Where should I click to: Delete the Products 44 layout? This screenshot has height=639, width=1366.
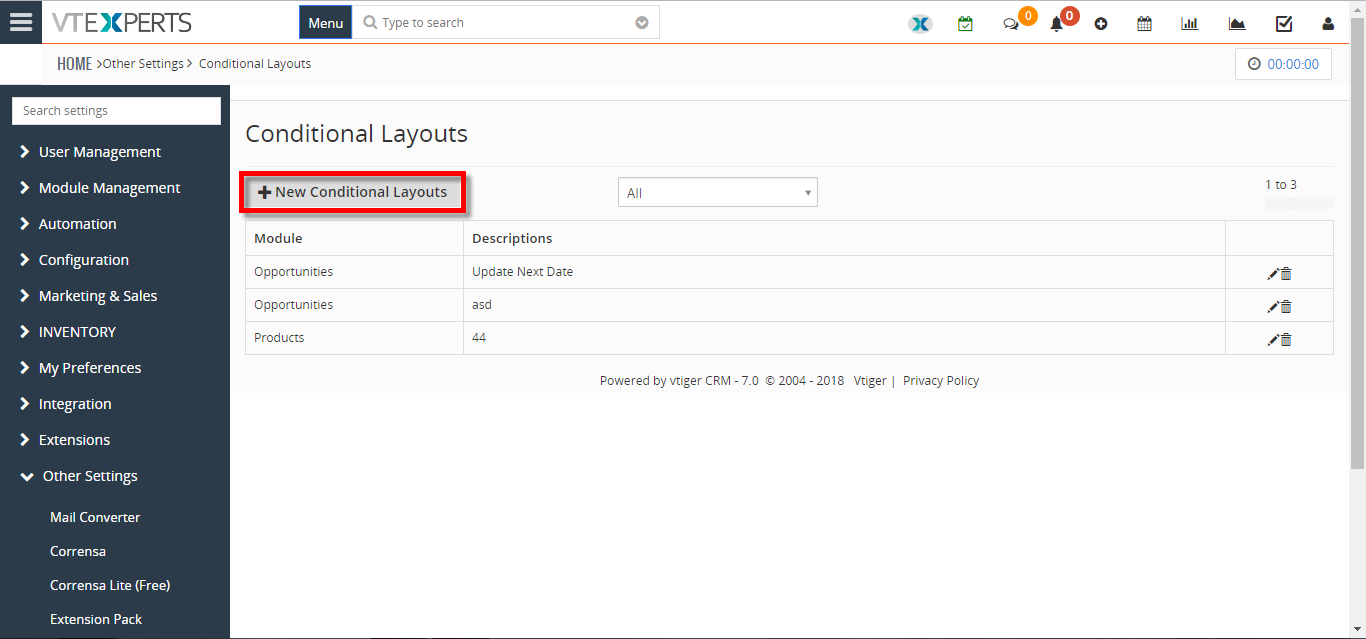coord(1286,340)
